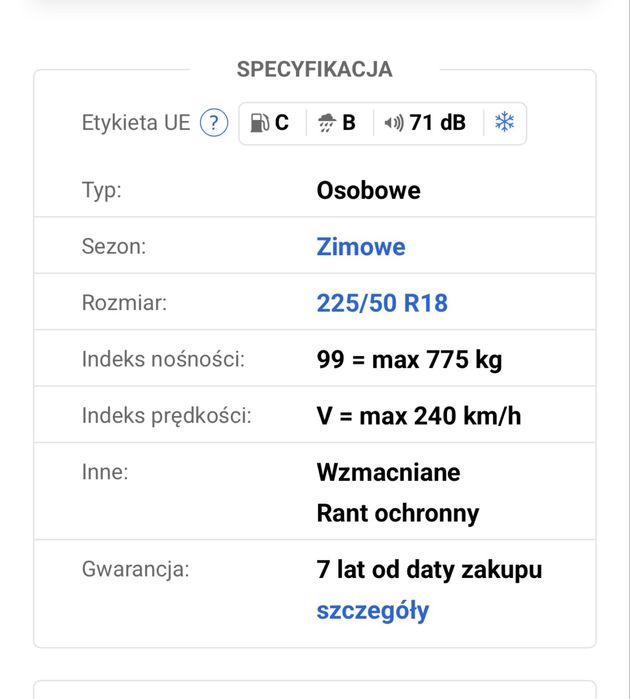Viewport: 630px width, 699px height.
Task: Select the Osobowe type value
Action: (368, 190)
